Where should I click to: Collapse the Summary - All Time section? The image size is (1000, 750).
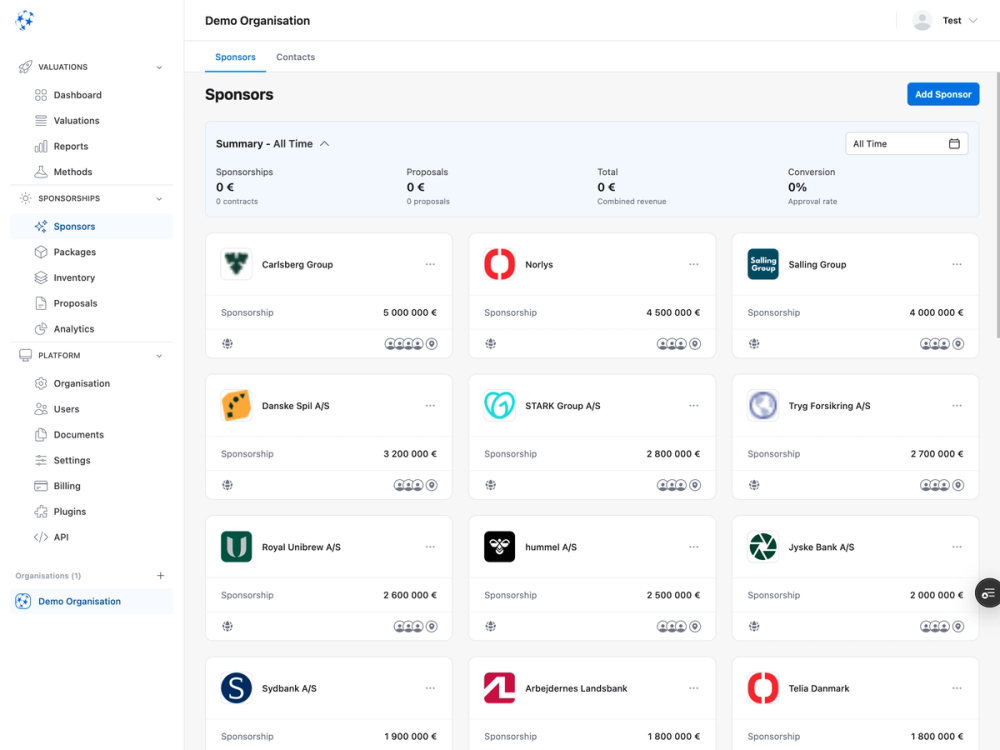click(320, 143)
